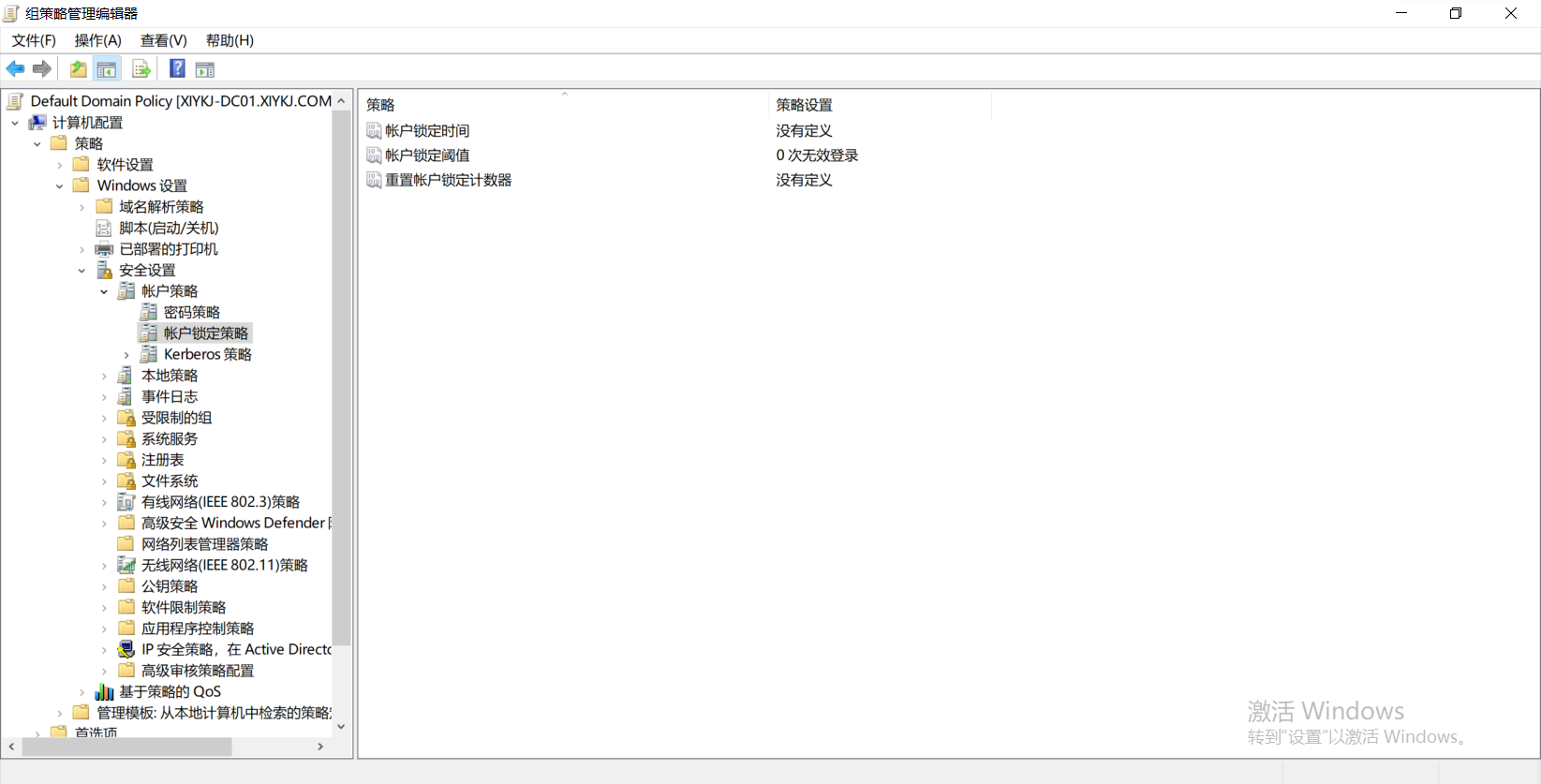The height and width of the screenshot is (784, 1541).
Task: Collapse the 帐户策略 node
Action: click(104, 291)
